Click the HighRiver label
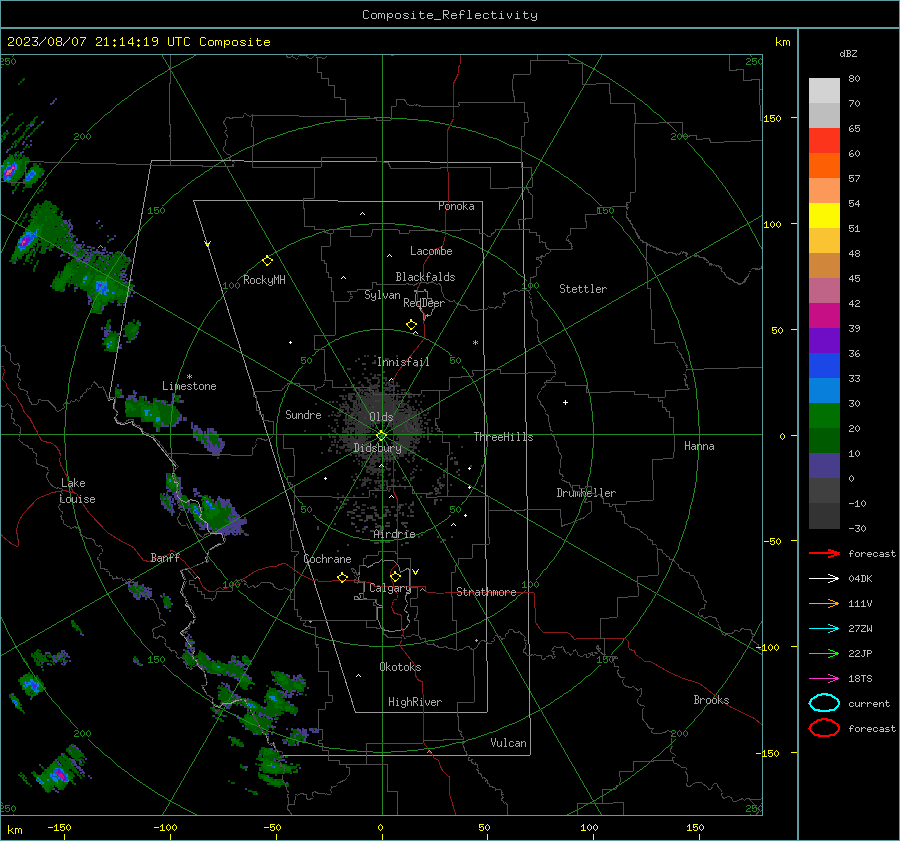This screenshot has height=841, width=900. pyautogui.click(x=415, y=702)
